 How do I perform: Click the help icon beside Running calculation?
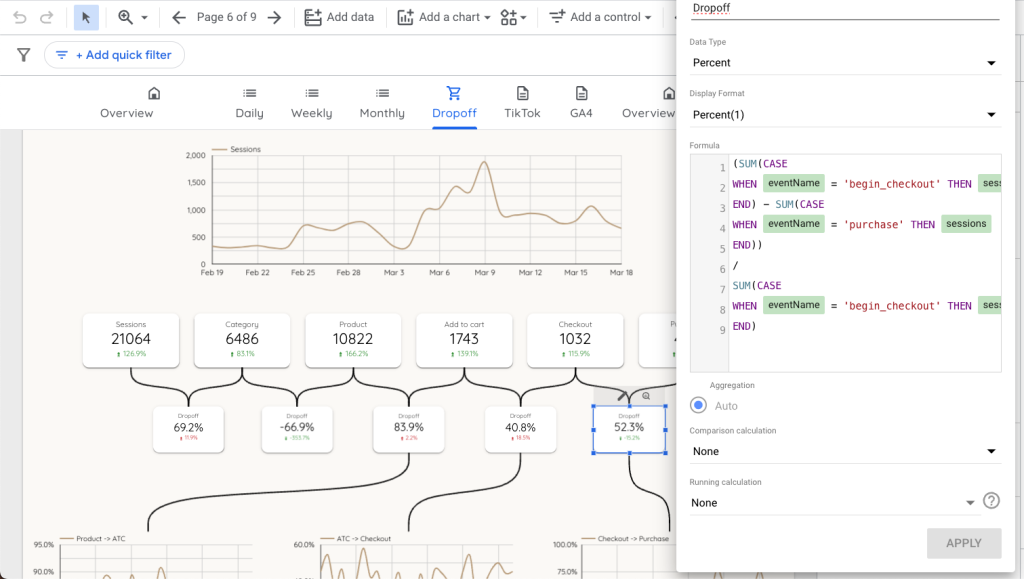point(991,502)
